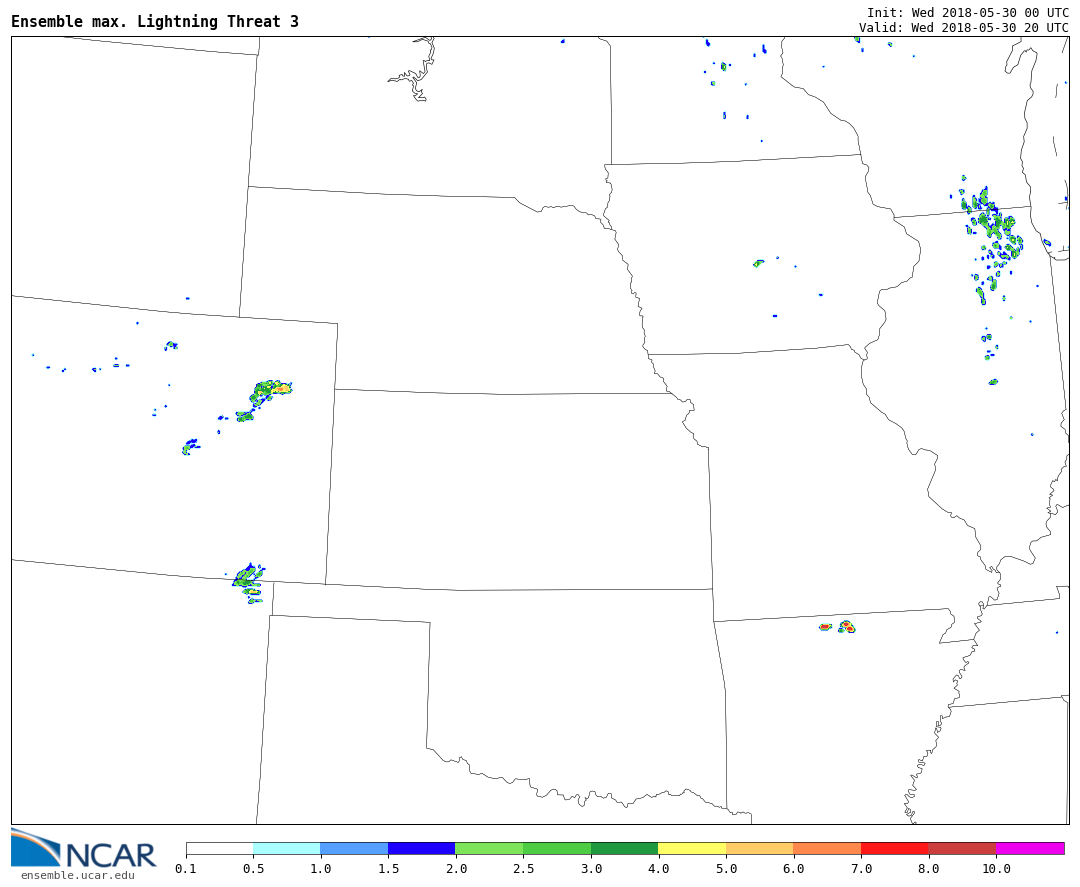The height and width of the screenshot is (887, 1080).
Task: Click the storm cluster on the Colorado–New Mexico border
Action: point(247,580)
